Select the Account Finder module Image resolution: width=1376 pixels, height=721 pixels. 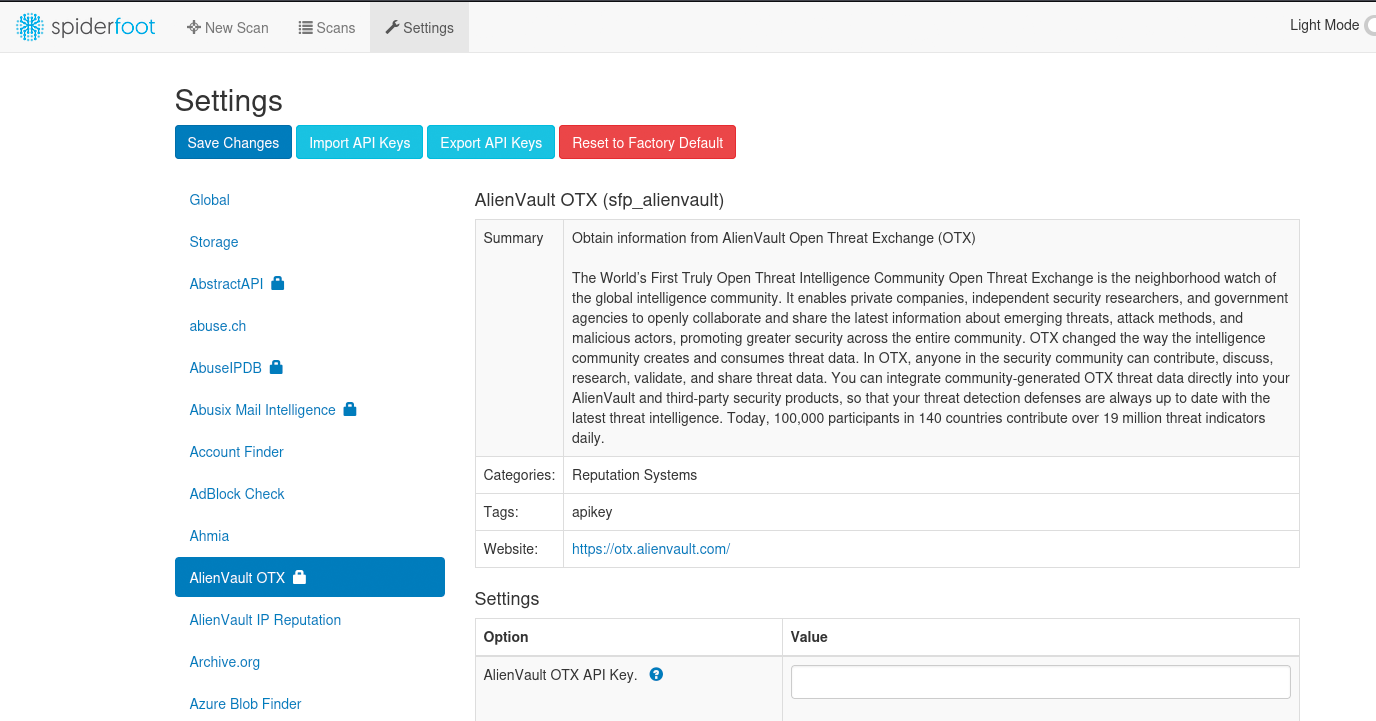[310, 452]
